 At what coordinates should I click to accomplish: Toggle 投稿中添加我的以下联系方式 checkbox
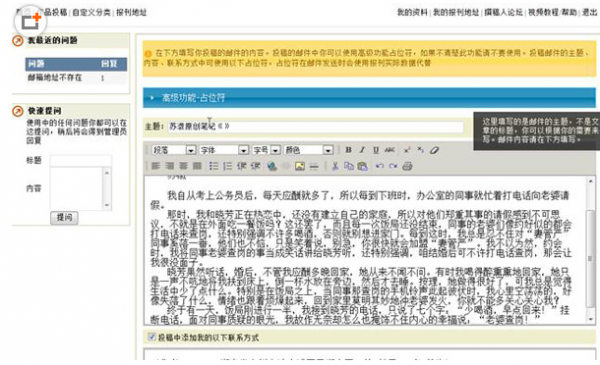click(152, 337)
